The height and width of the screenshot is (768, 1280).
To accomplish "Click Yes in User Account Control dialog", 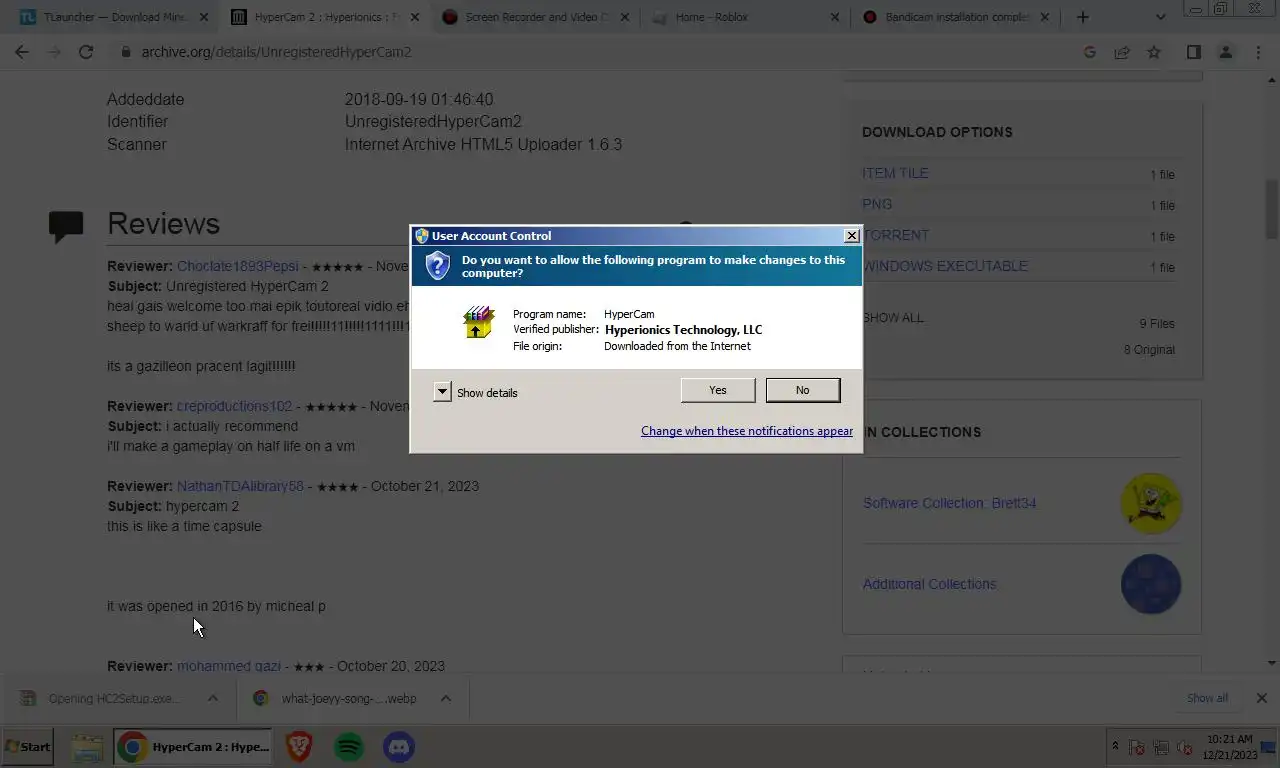I will (x=718, y=390).
